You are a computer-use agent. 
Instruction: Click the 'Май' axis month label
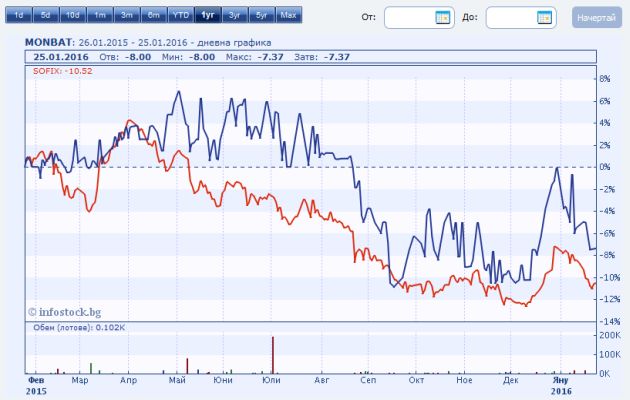[177, 380]
